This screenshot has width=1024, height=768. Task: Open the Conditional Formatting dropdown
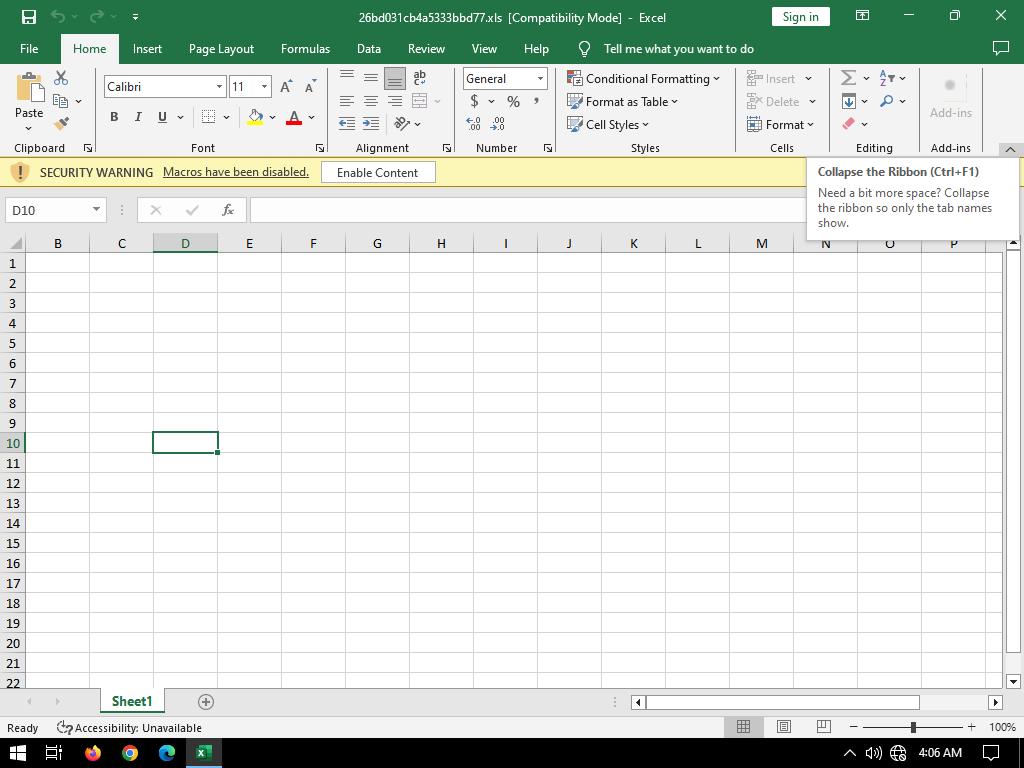click(x=643, y=78)
